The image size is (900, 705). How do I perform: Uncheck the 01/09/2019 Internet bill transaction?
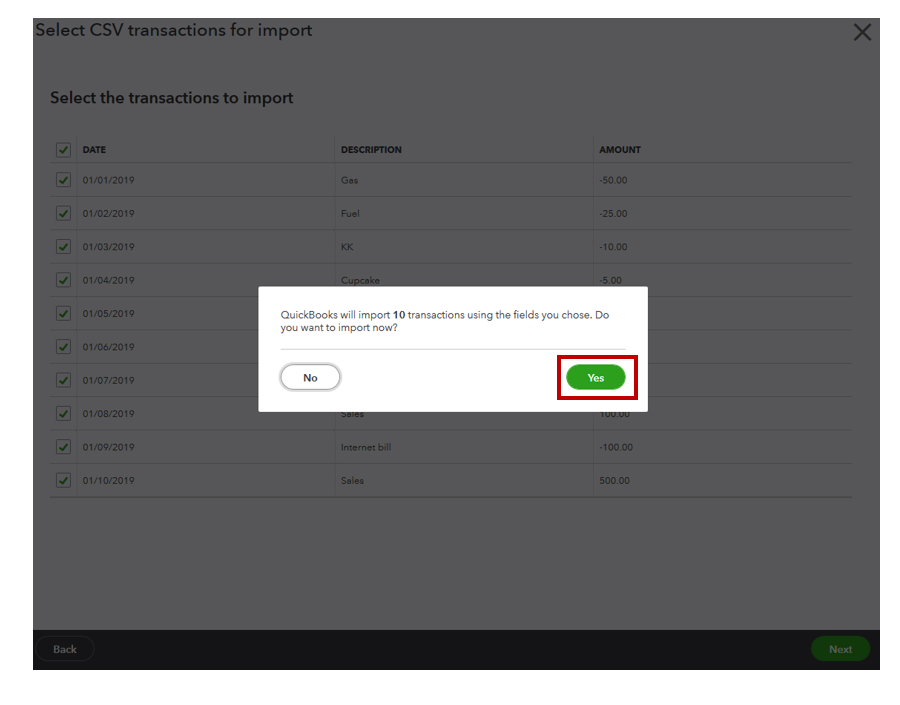63,447
